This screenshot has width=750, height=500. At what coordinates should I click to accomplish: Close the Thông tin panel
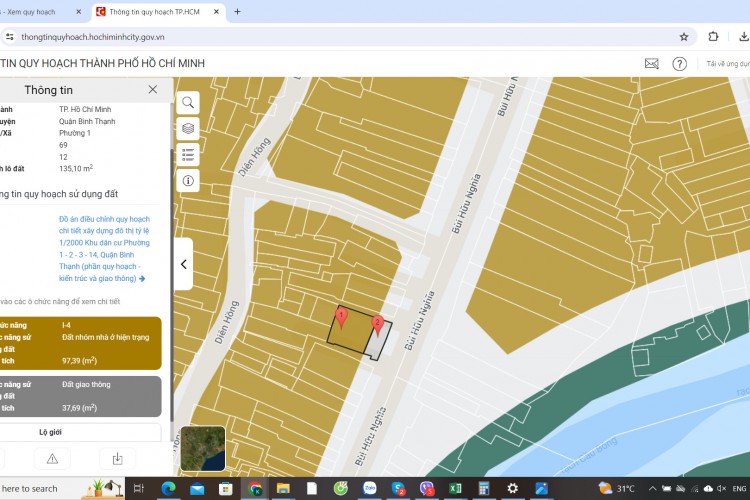(153, 89)
